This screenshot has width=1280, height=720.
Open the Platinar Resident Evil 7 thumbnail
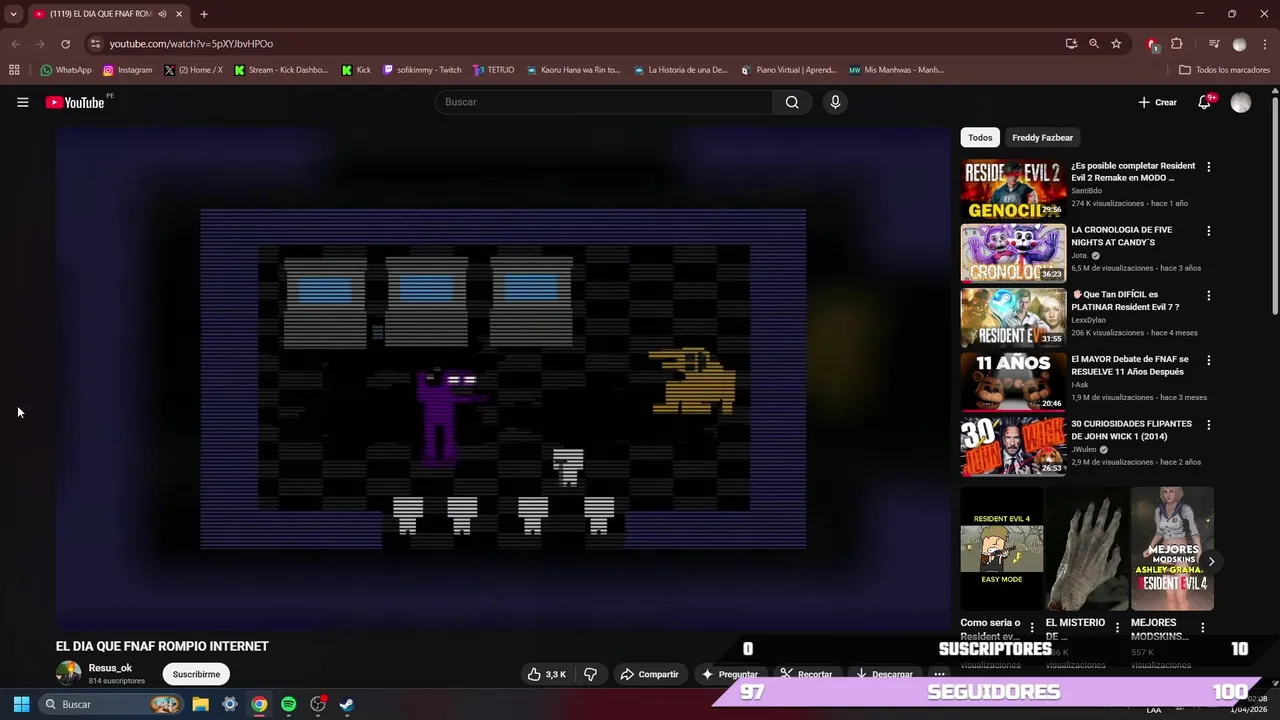[1013, 318]
